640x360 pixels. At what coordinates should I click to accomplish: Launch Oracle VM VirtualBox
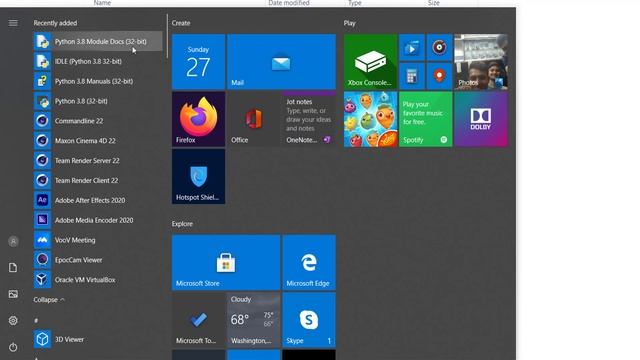pos(98,280)
